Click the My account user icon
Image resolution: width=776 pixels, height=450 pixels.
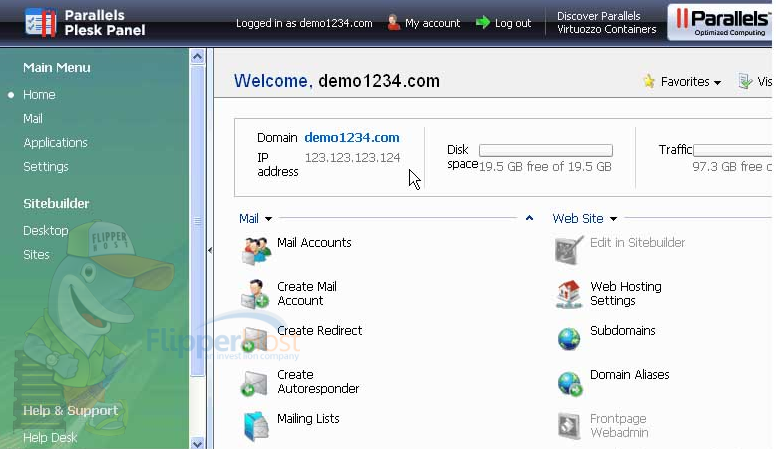click(393, 22)
